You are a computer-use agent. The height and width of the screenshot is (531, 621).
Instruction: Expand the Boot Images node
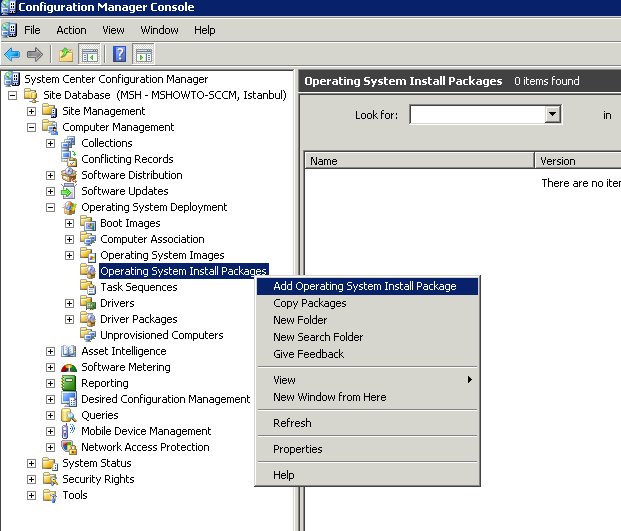[x=69, y=223]
